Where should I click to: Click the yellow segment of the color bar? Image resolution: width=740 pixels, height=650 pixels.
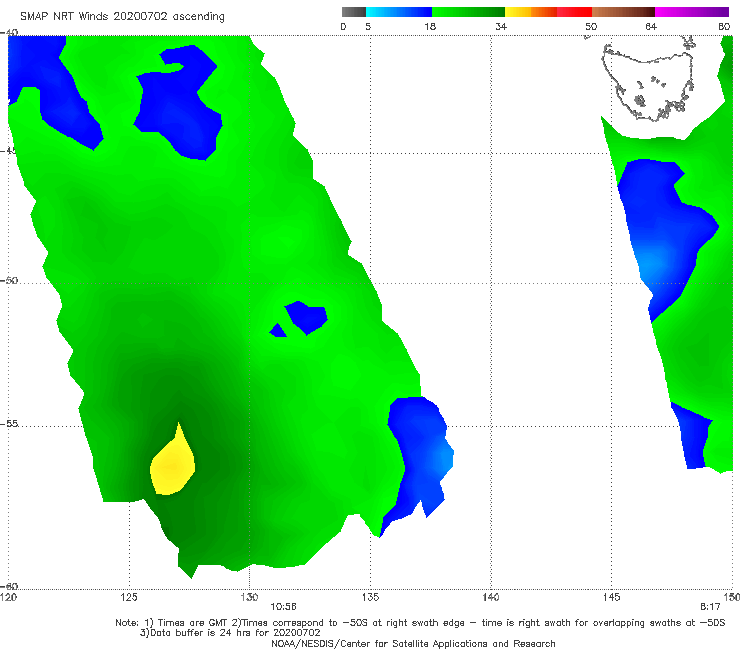pyautogui.click(x=518, y=12)
